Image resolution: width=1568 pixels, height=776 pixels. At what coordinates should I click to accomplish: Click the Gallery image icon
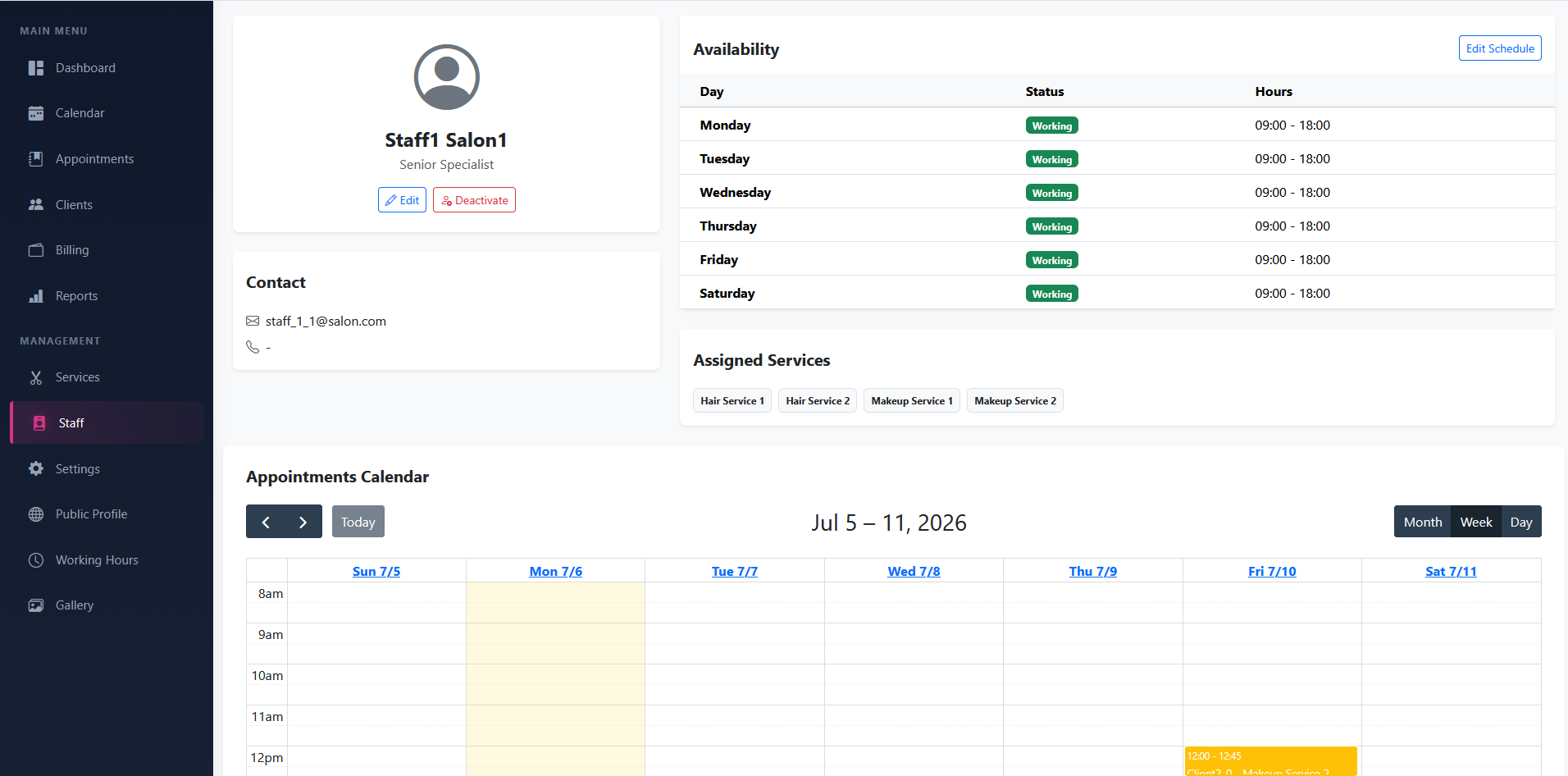click(x=36, y=605)
